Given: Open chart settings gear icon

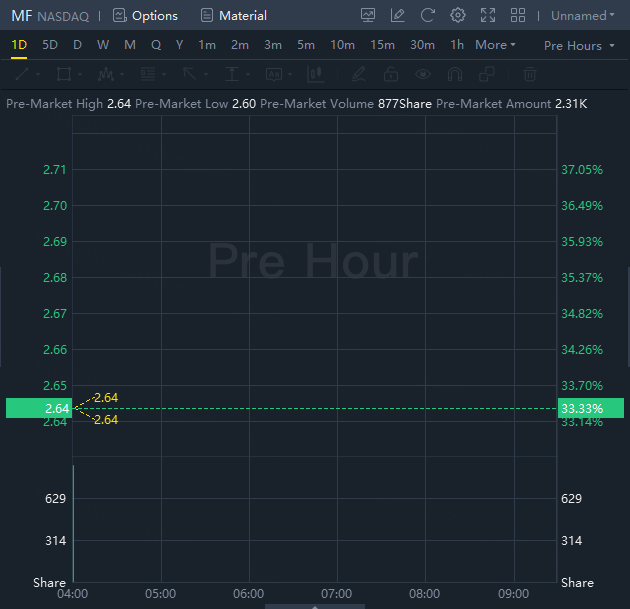Looking at the screenshot, I should point(458,16).
